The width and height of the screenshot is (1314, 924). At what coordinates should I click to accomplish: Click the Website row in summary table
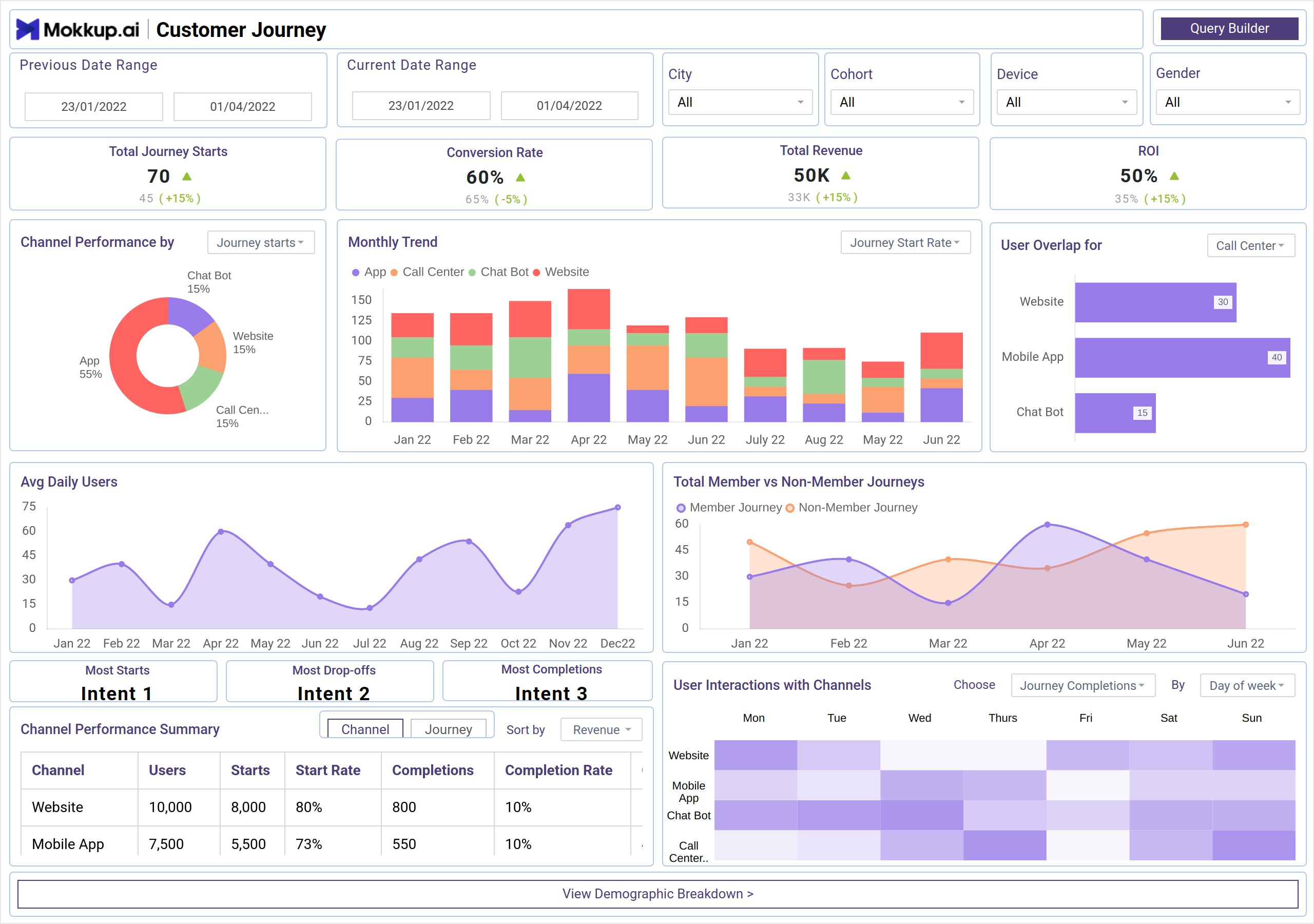click(332, 808)
